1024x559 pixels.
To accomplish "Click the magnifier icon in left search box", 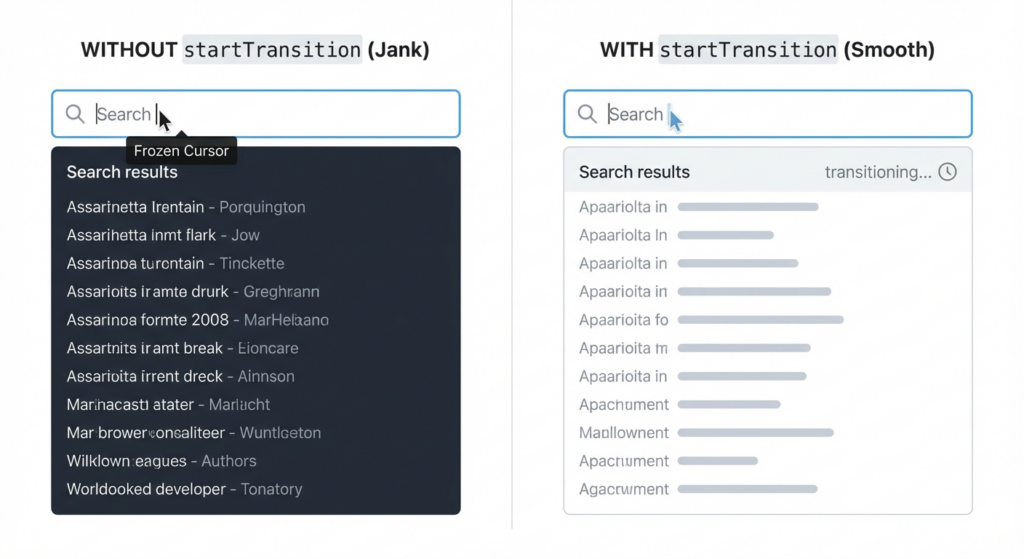I will [74, 114].
